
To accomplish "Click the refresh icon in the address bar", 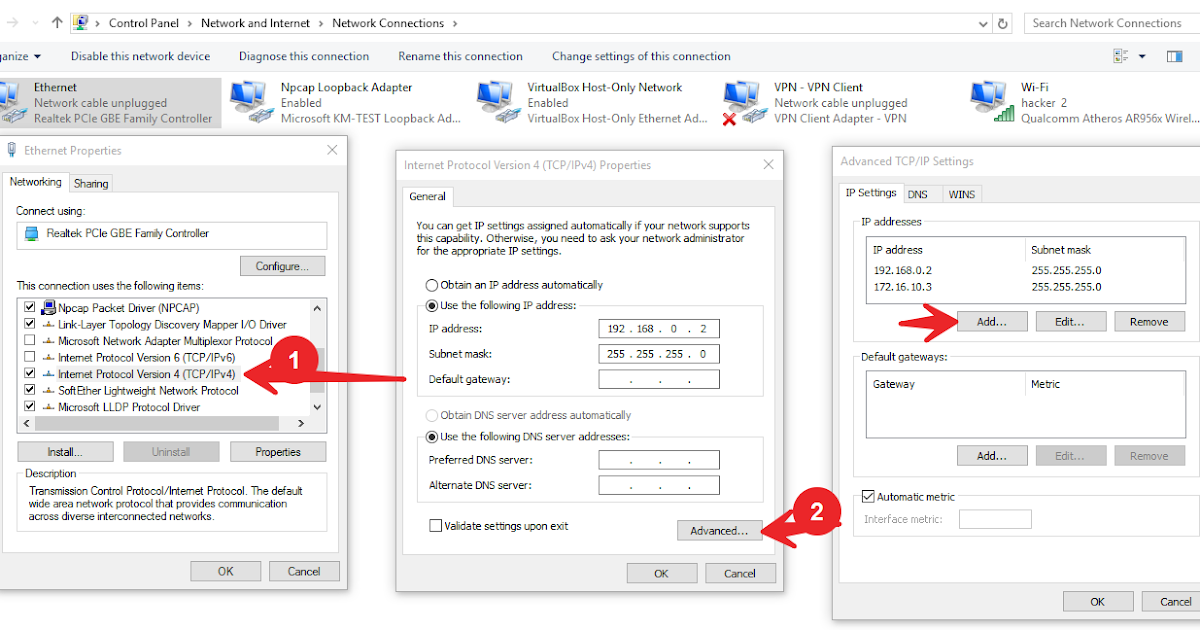I will coord(1003,22).
